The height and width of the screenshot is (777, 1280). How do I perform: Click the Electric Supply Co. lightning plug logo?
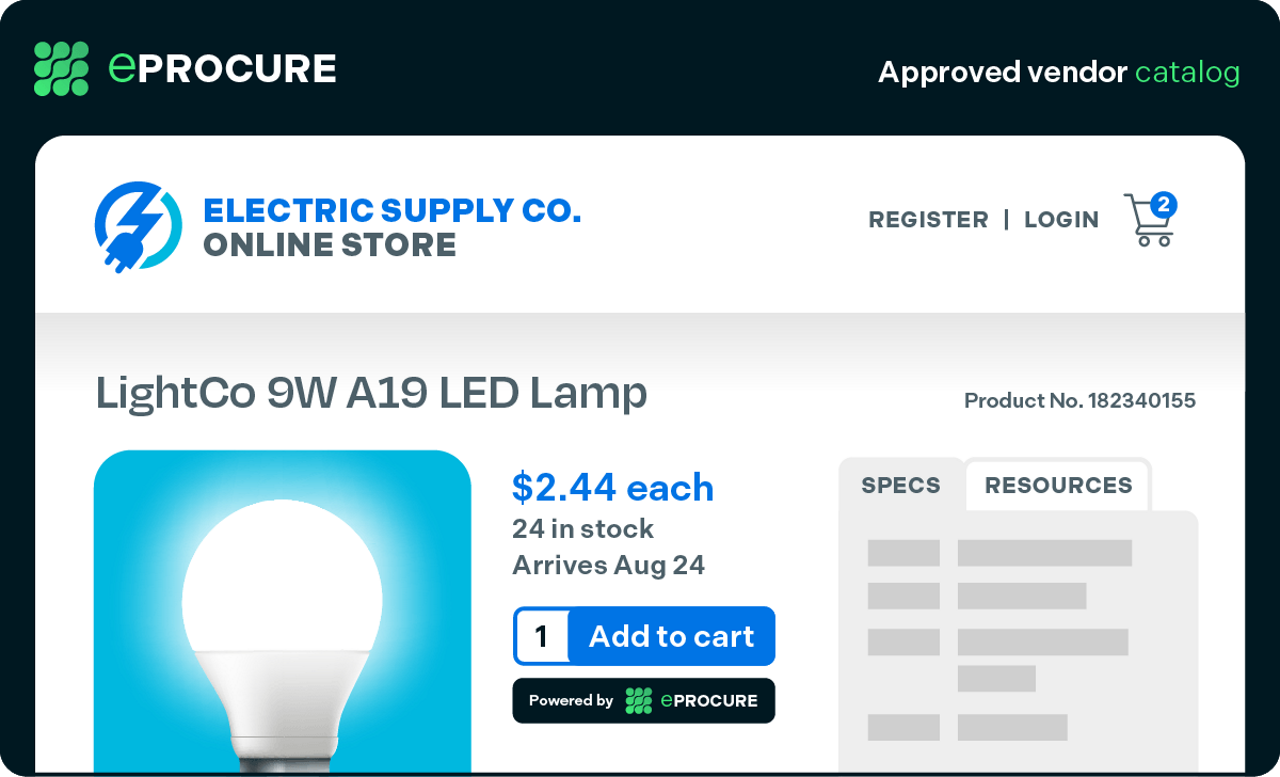tap(139, 226)
